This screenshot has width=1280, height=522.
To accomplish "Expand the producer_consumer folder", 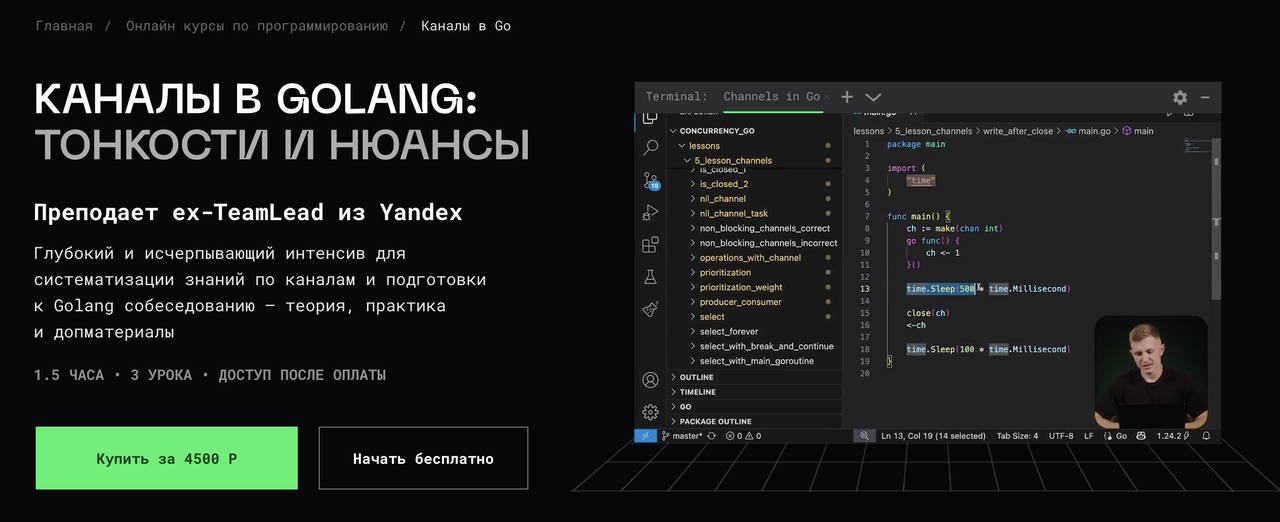I will point(740,302).
